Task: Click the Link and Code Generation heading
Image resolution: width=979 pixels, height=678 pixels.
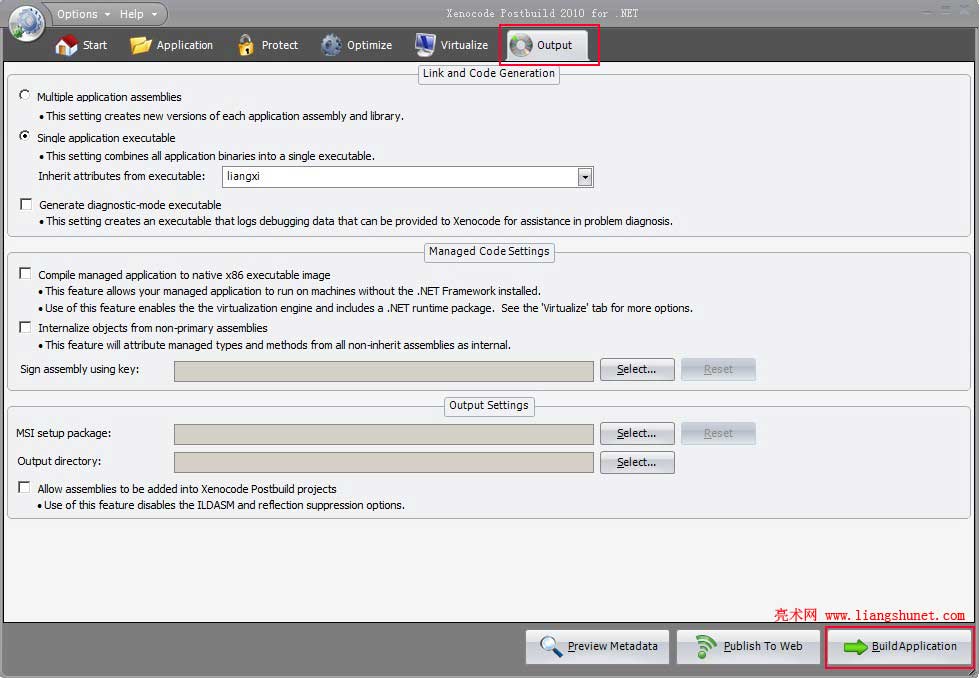Action: coord(489,74)
